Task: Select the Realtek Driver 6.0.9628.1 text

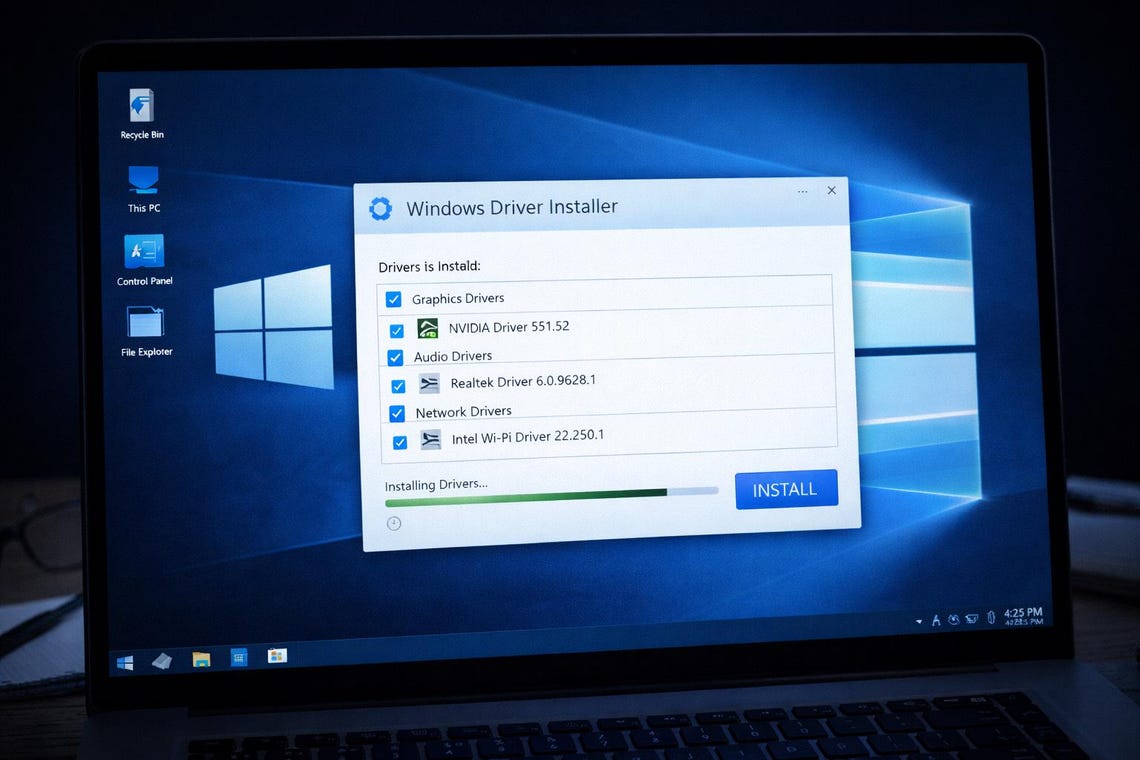Action: click(523, 381)
